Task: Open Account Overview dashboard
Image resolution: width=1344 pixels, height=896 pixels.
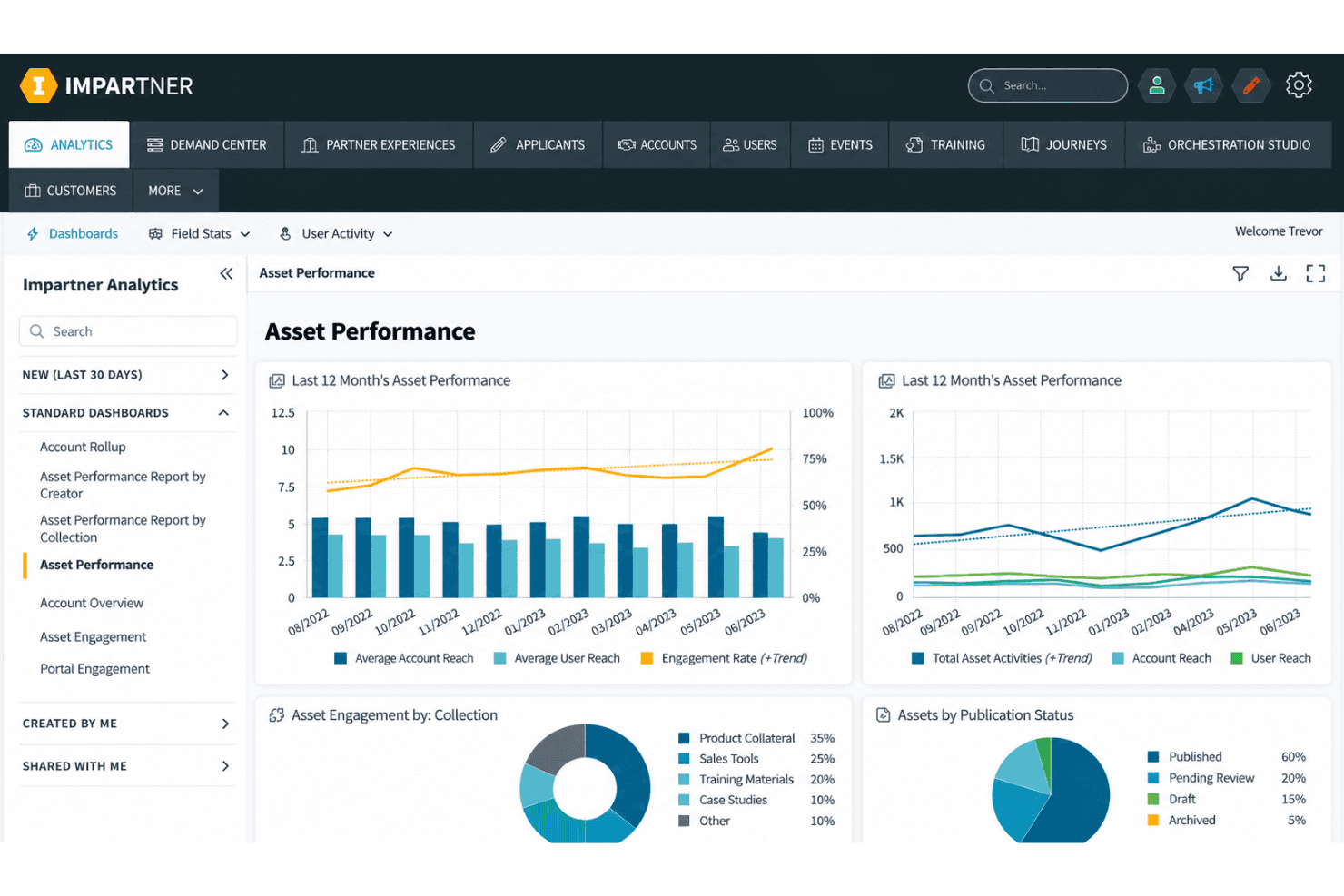Action: coord(92,603)
